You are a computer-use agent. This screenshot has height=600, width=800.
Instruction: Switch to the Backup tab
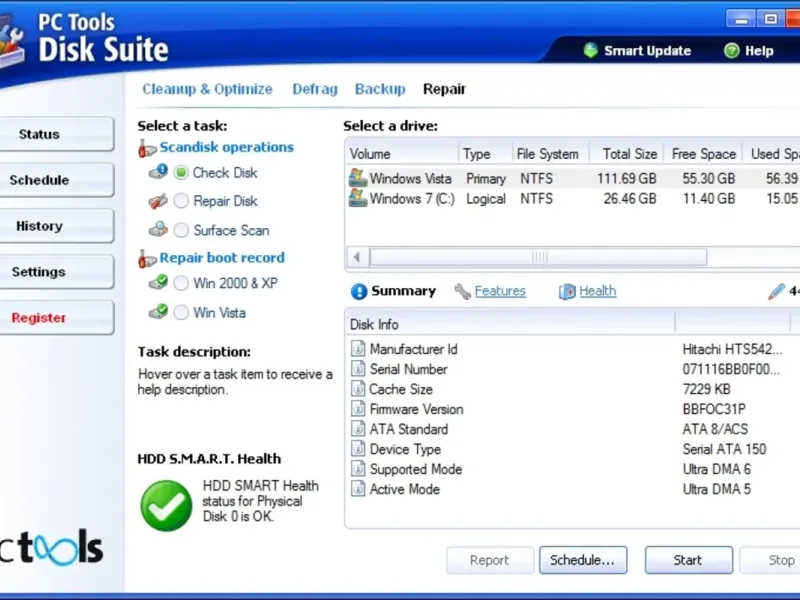(x=380, y=89)
